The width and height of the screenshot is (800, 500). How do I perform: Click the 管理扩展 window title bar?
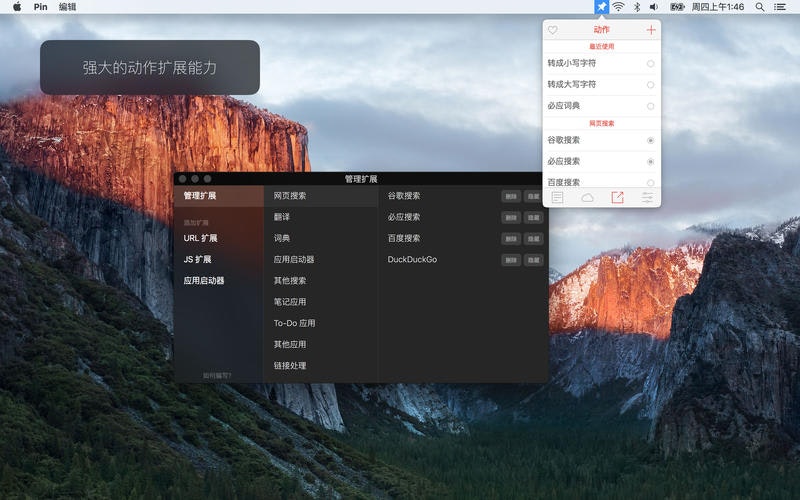pos(361,179)
